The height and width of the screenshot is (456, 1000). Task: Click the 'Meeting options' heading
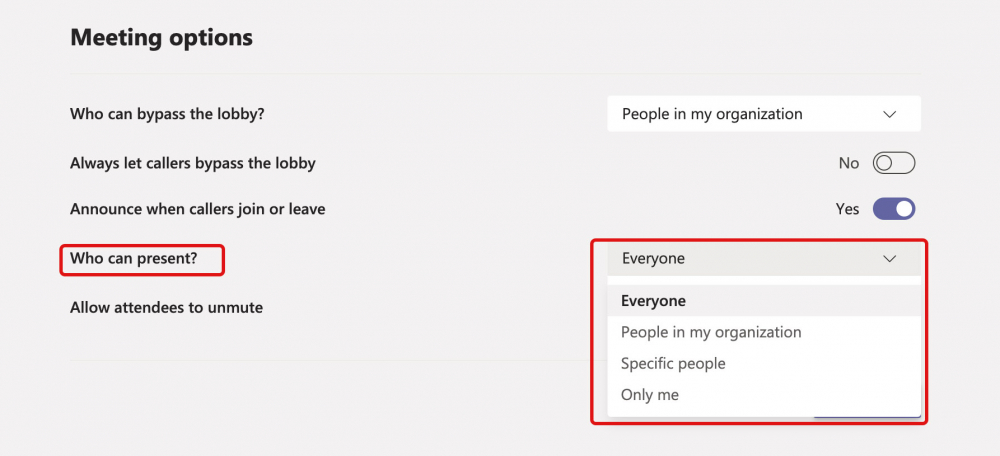pos(161,38)
